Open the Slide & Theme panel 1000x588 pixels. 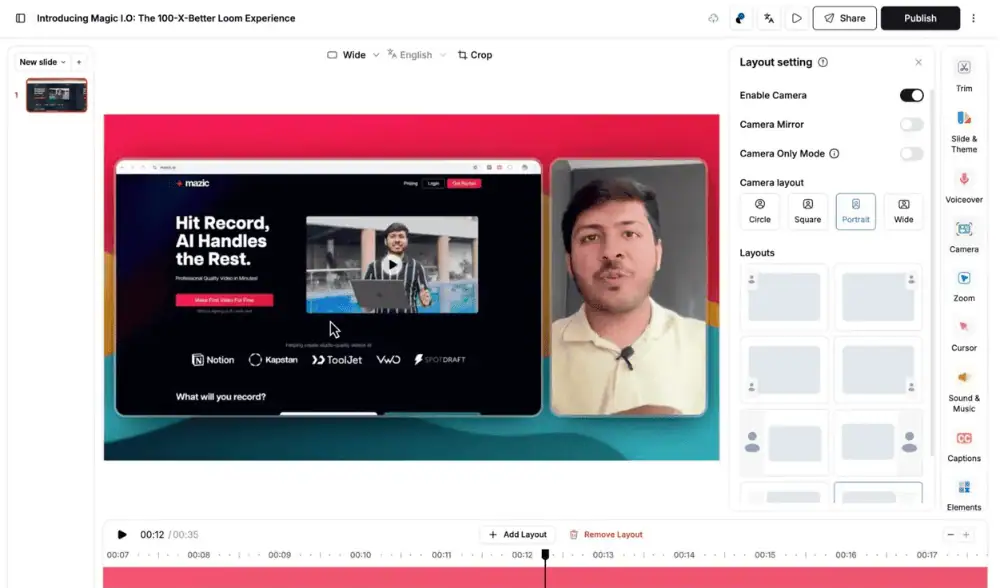click(963, 128)
